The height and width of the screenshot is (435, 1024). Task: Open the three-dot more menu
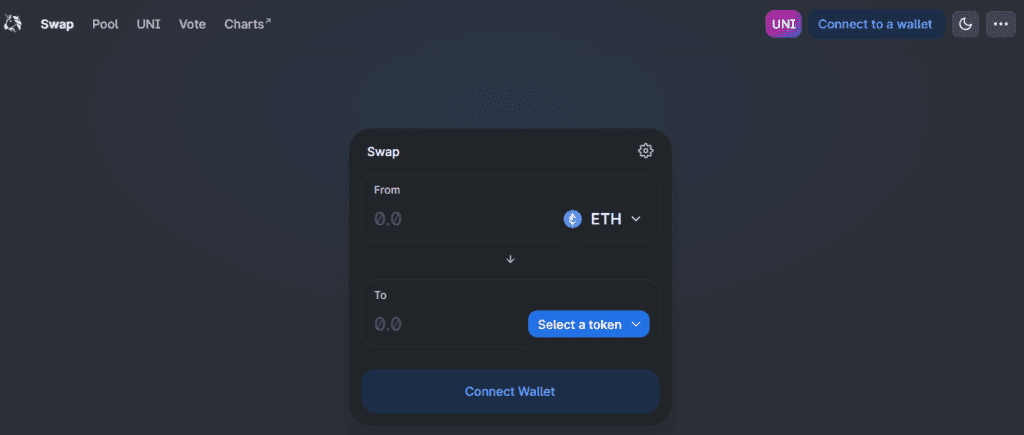pyautogui.click(x=1000, y=24)
